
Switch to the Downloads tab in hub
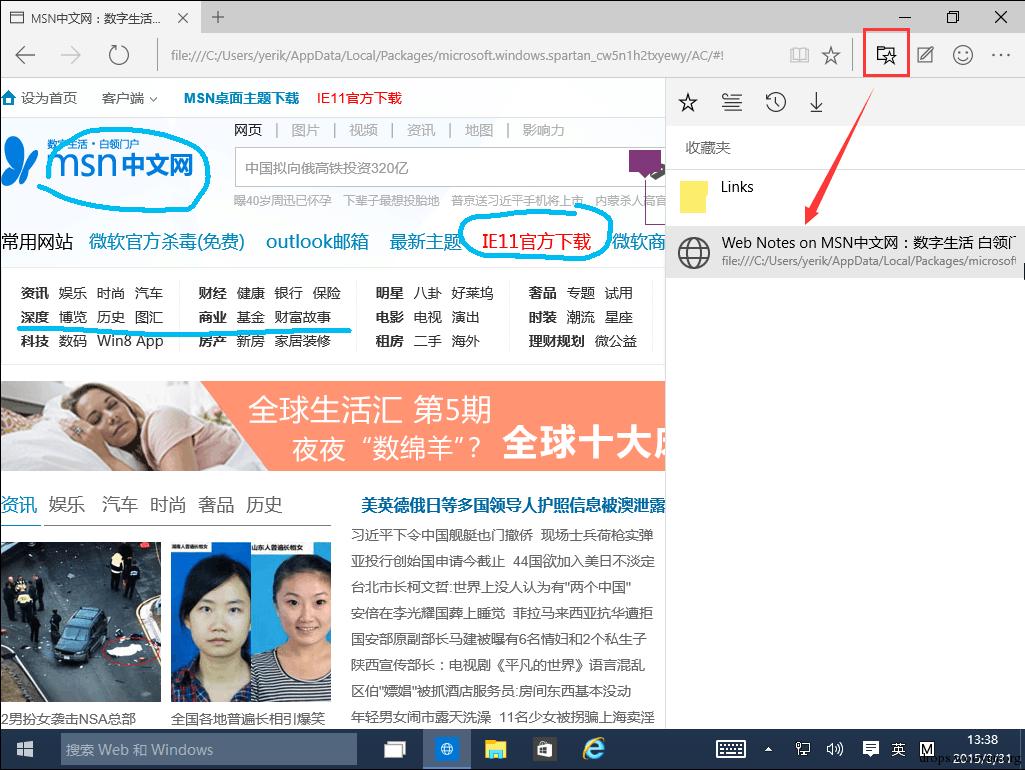(x=816, y=102)
